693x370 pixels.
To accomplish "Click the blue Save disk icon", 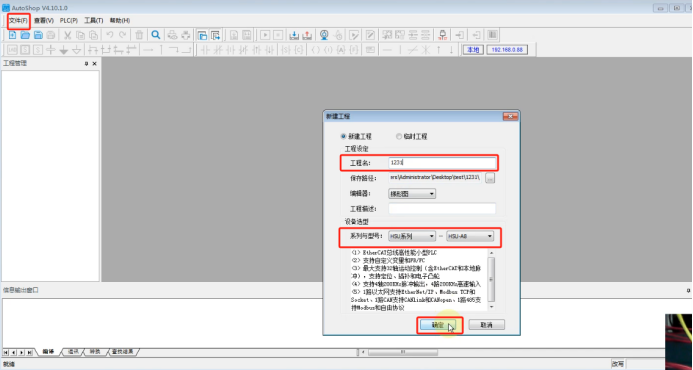I will [38, 35].
